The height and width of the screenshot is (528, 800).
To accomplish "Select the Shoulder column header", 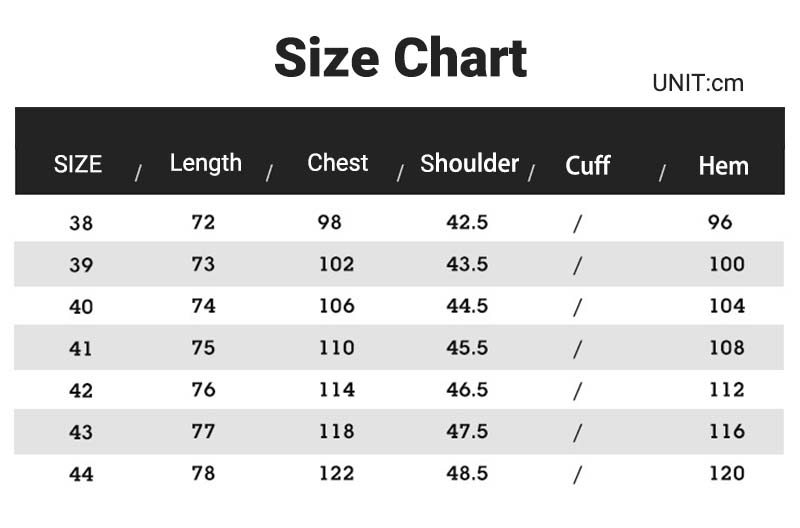I will click(469, 163).
